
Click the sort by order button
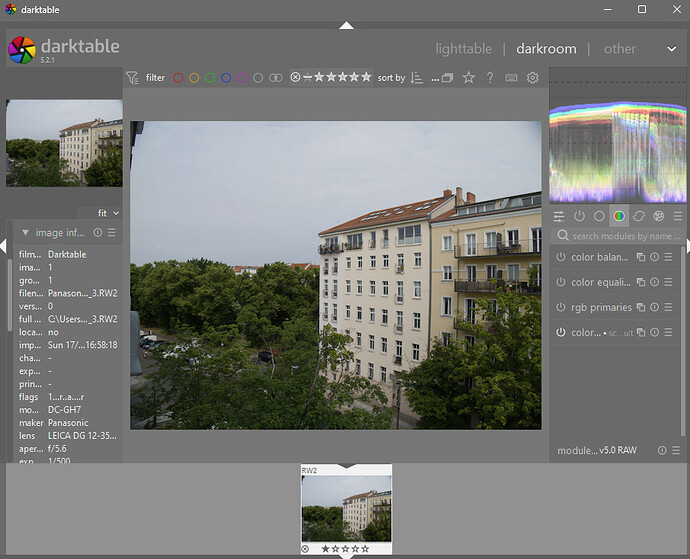(417, 78)
